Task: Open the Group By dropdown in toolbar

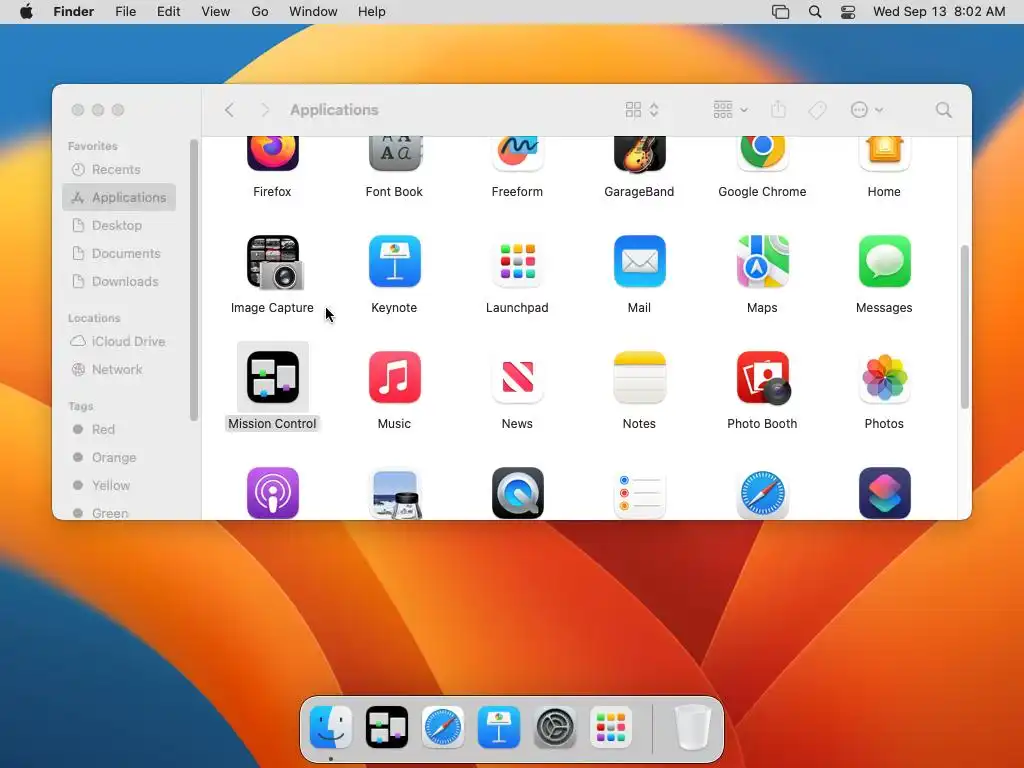Action: [730, 110]
